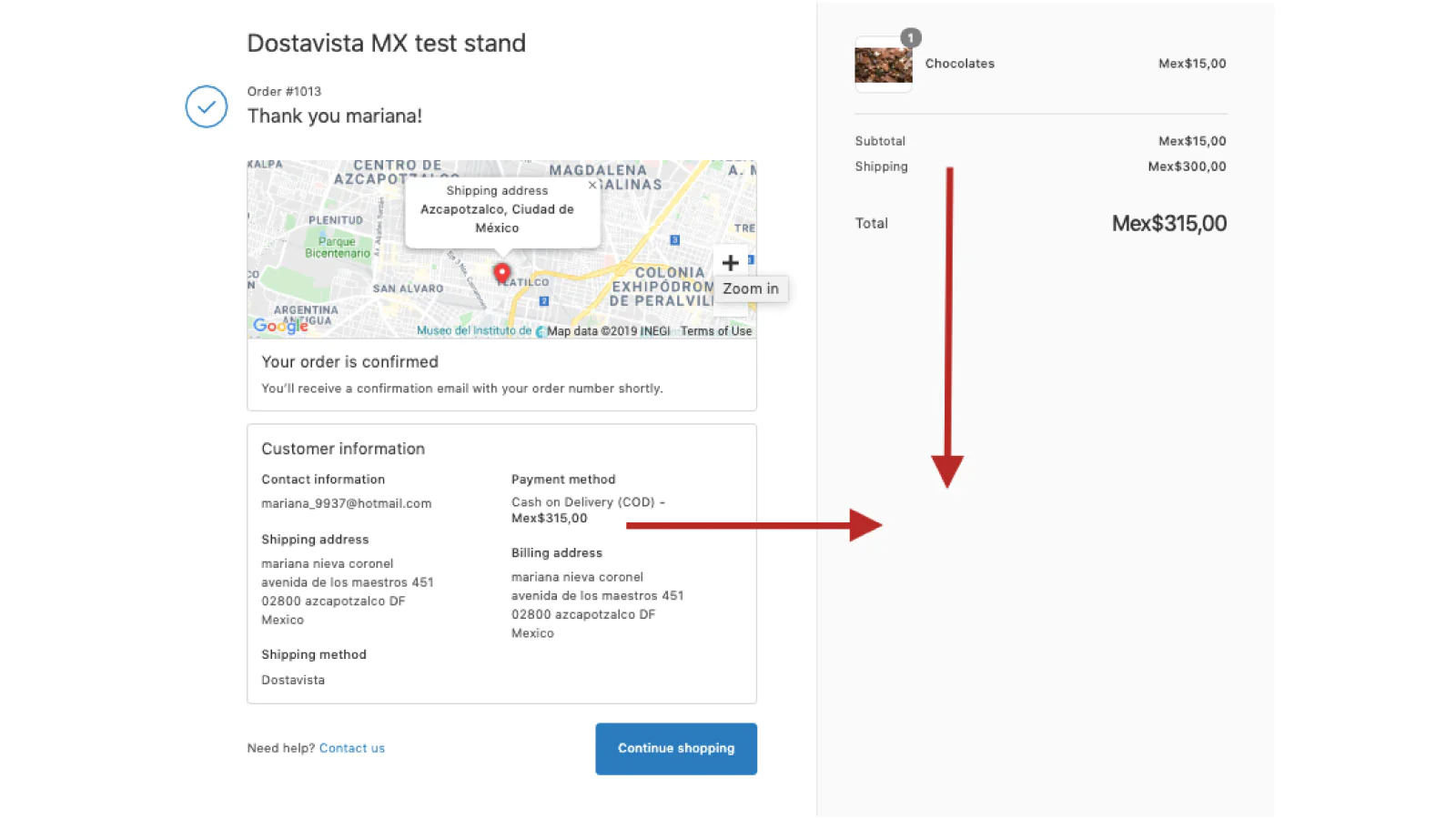Click the Cash on Delivery (COD) text

coord(583,502)
